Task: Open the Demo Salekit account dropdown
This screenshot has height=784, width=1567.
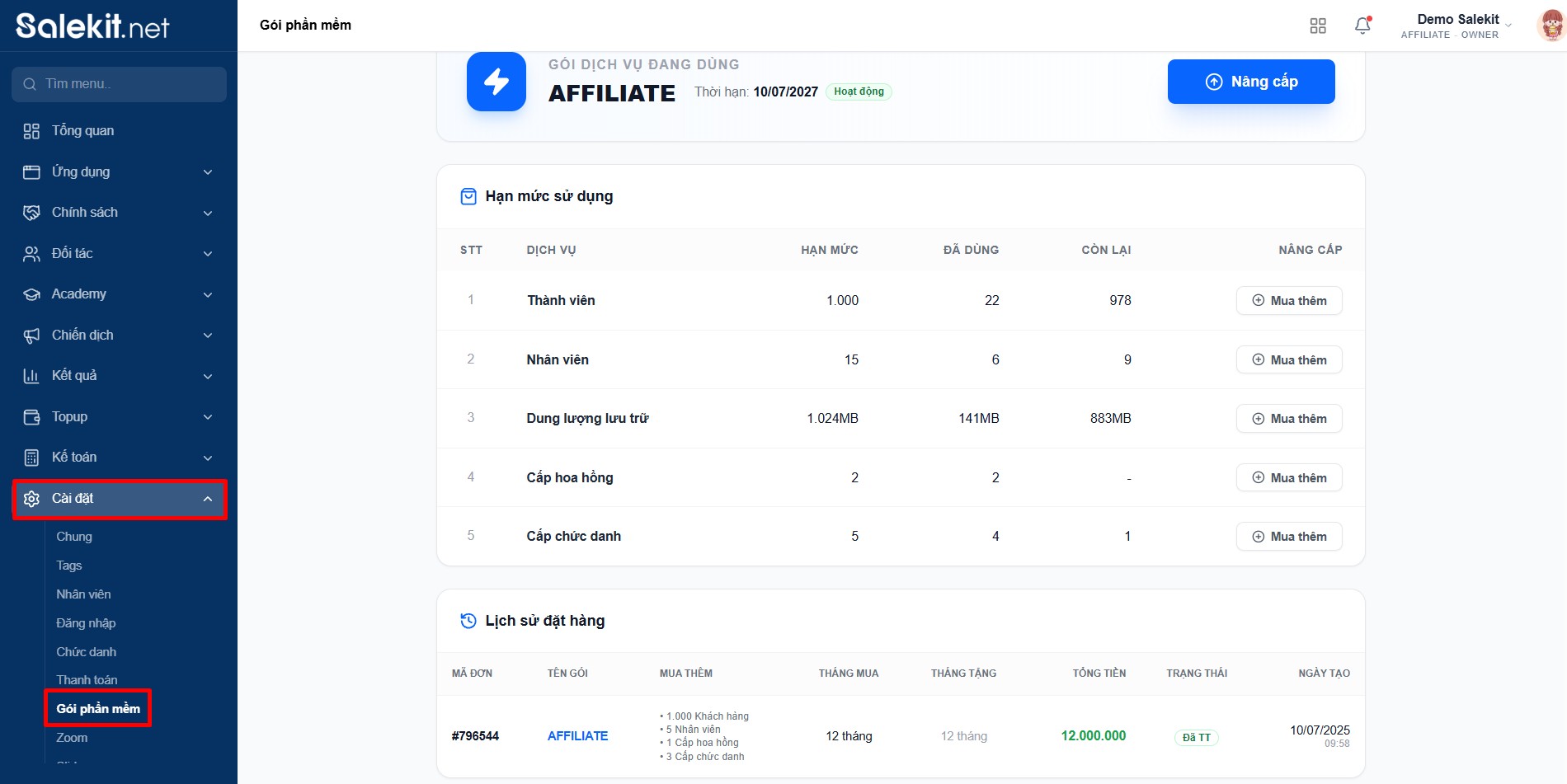Action: 1456,26
